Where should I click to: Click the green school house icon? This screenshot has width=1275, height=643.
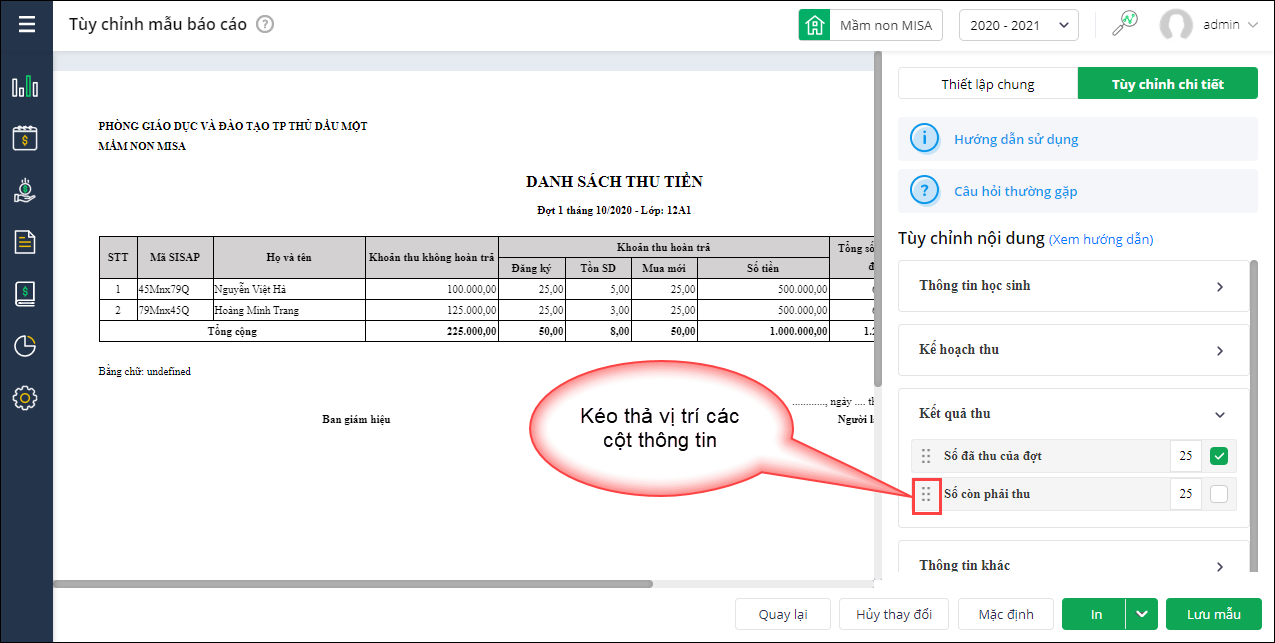[815, 25]
